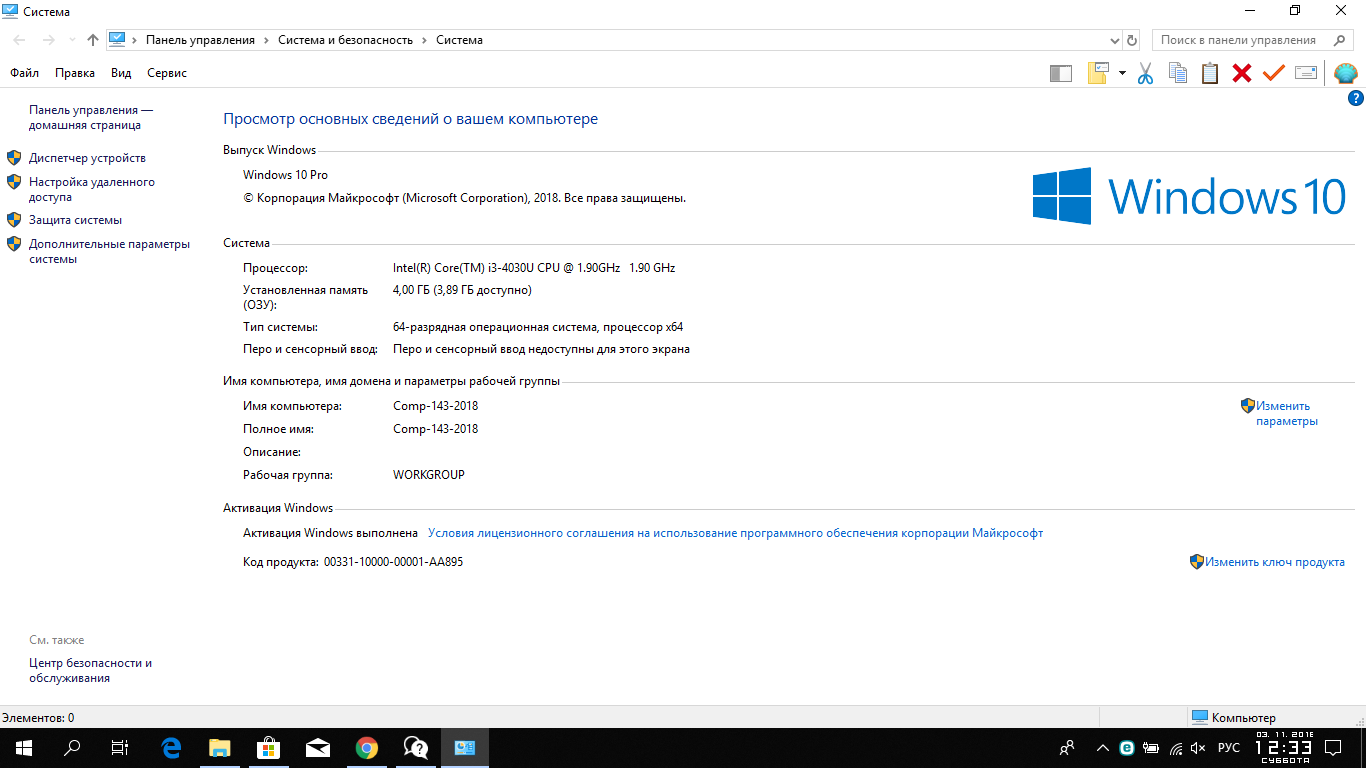Click 'Изменить ключ продукта' link
1366x768 pixels.
[1274, 562]
